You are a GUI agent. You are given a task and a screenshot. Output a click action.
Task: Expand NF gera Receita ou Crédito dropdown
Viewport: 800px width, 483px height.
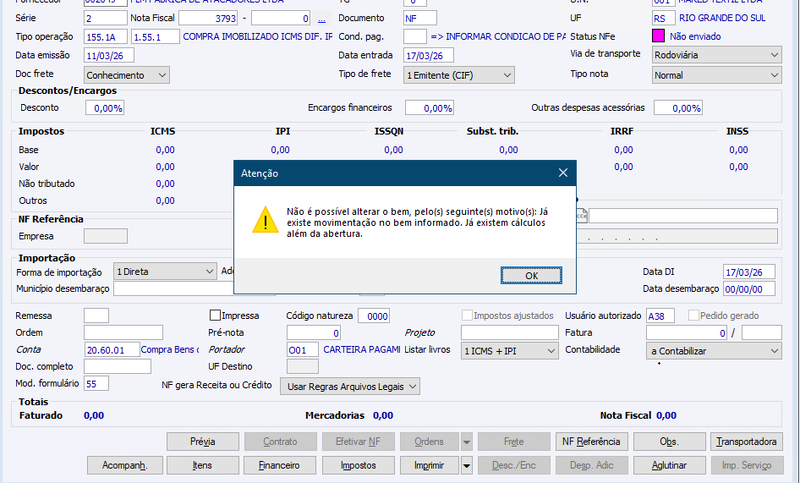(x=350, y=387)
